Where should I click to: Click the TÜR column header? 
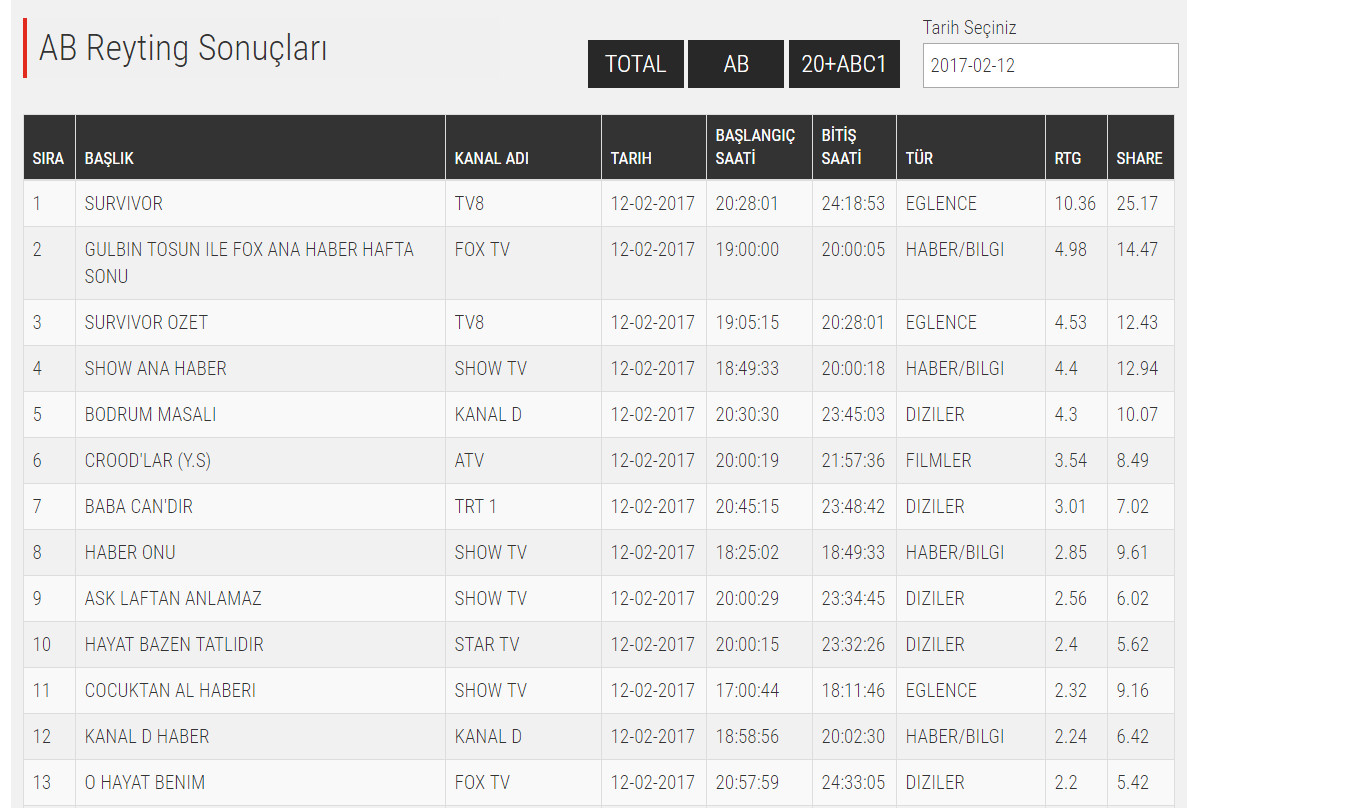click(919, 158)
